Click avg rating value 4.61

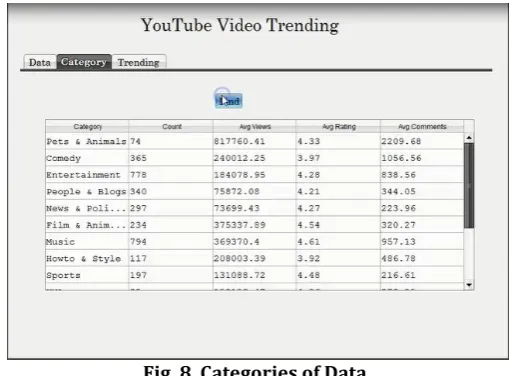[309, 242]
